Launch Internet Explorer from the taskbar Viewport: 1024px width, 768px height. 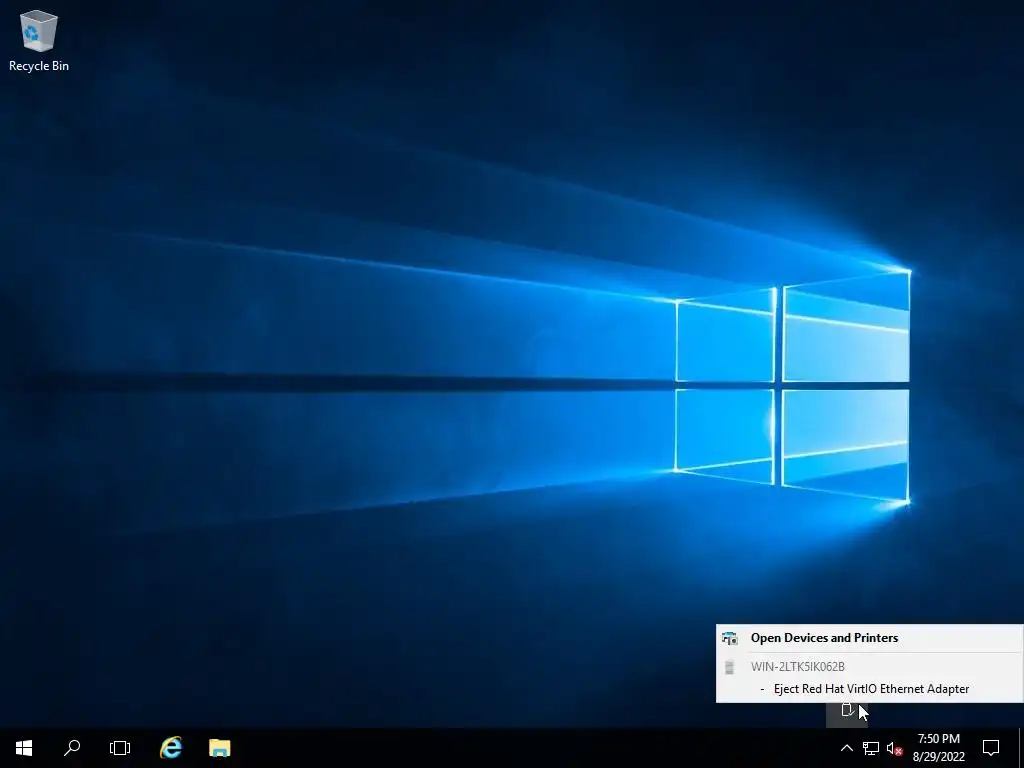click(171, 748)
